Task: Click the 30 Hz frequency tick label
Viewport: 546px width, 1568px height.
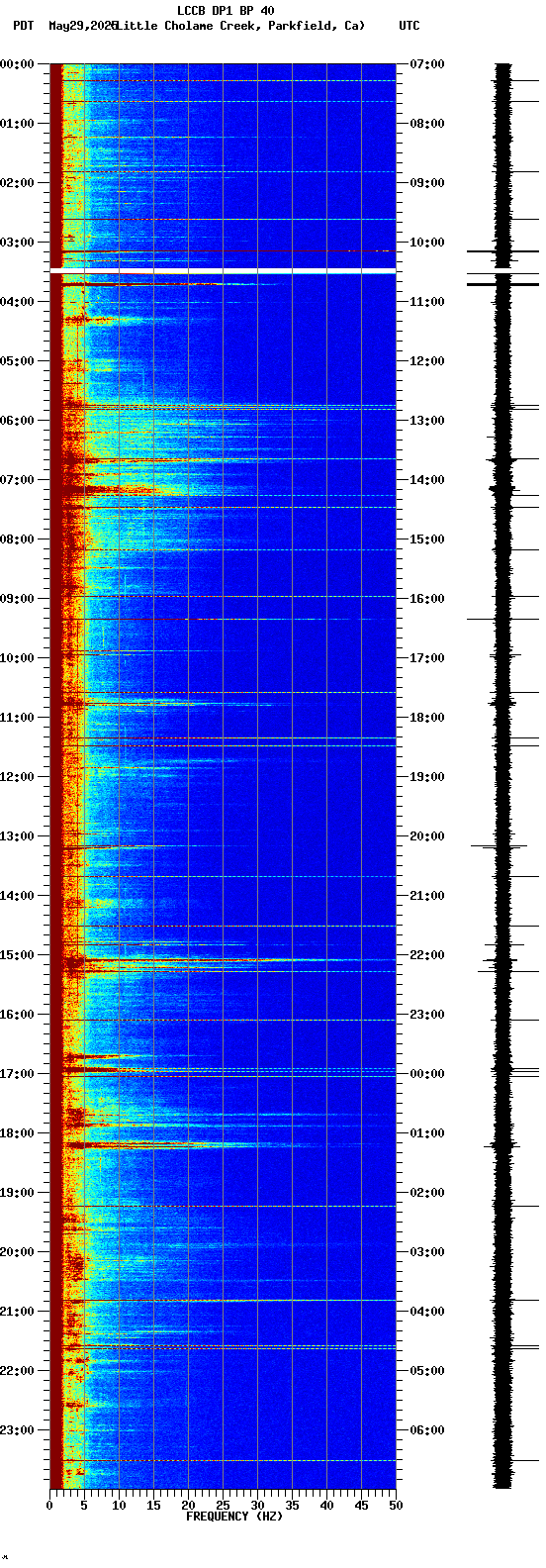Action: click(x=257, y=1506)
